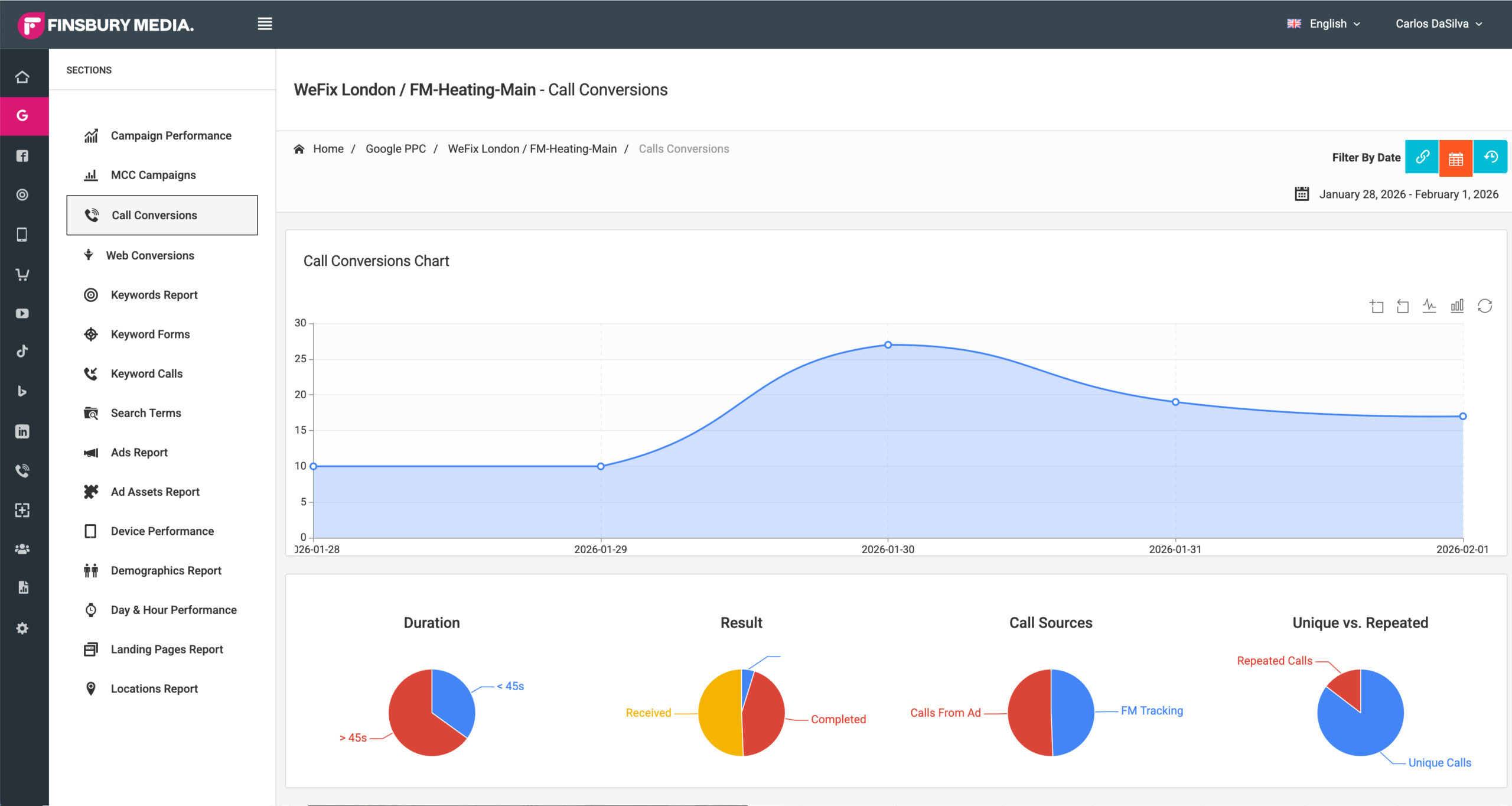Click the history date filter button
This screenshot has width=1512, height=806.
pos(1490,157)
